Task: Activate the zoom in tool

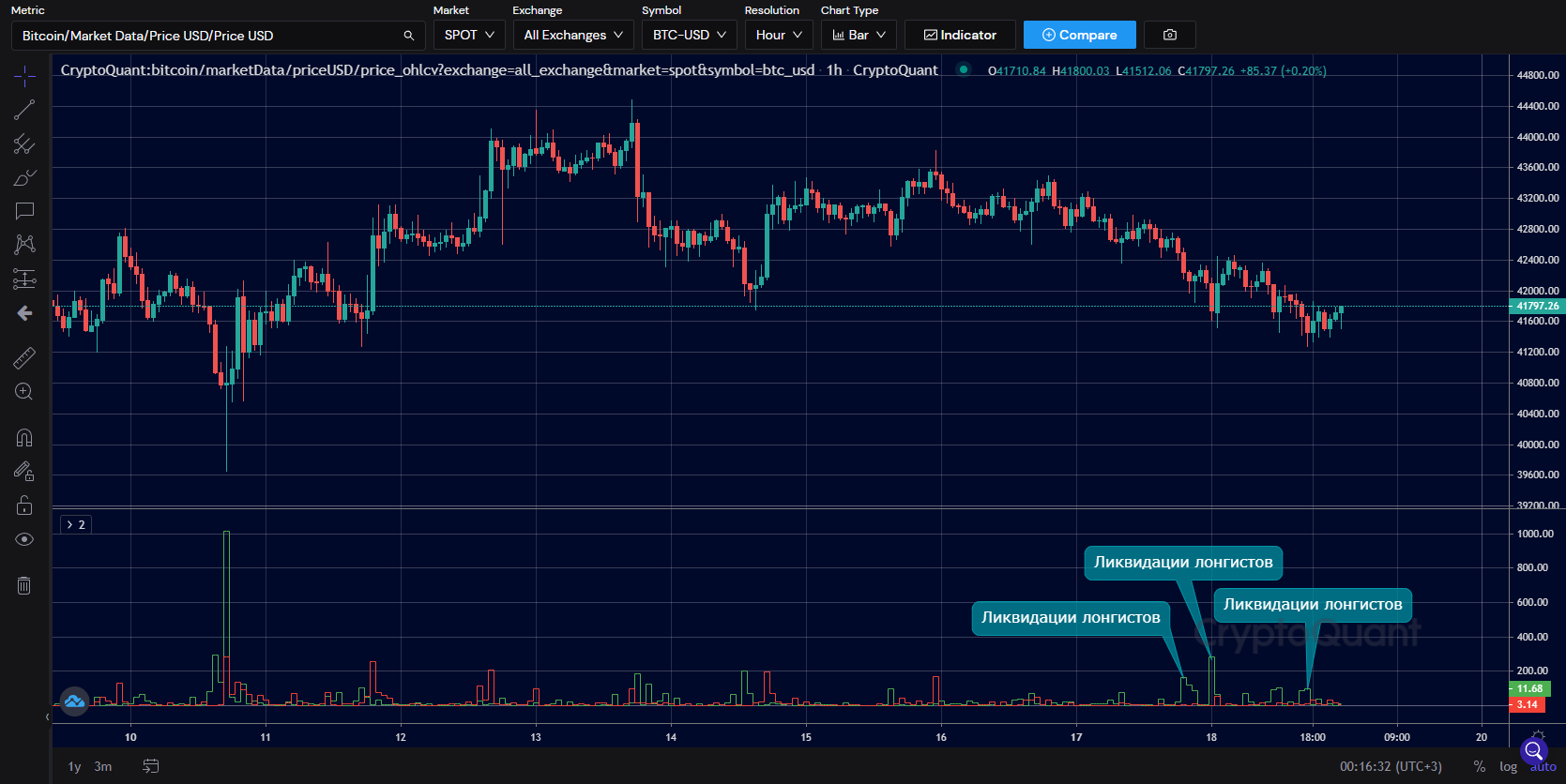Action: click(24, 392)
